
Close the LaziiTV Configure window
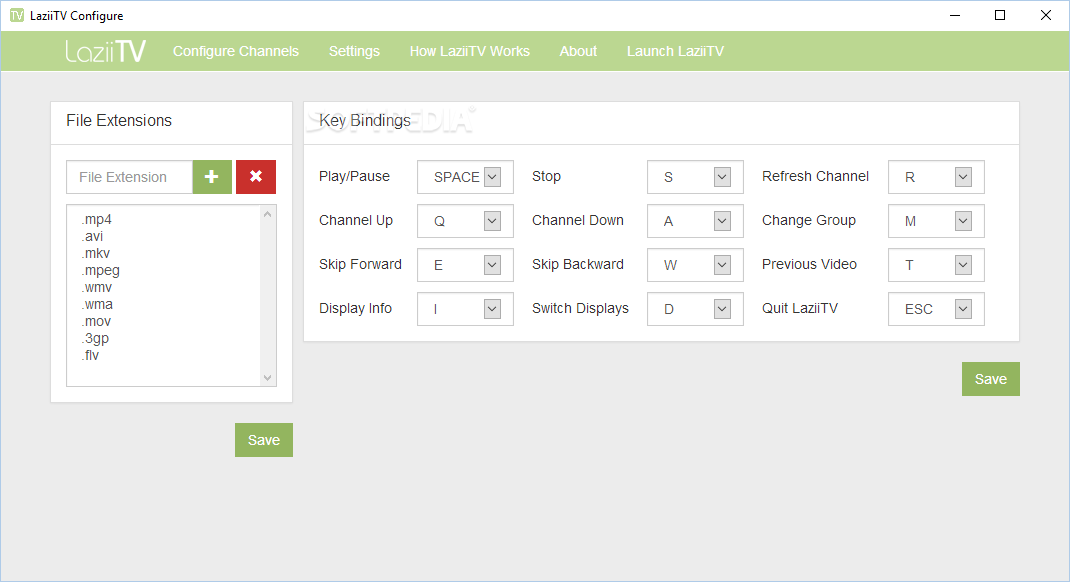[1045, 15]
